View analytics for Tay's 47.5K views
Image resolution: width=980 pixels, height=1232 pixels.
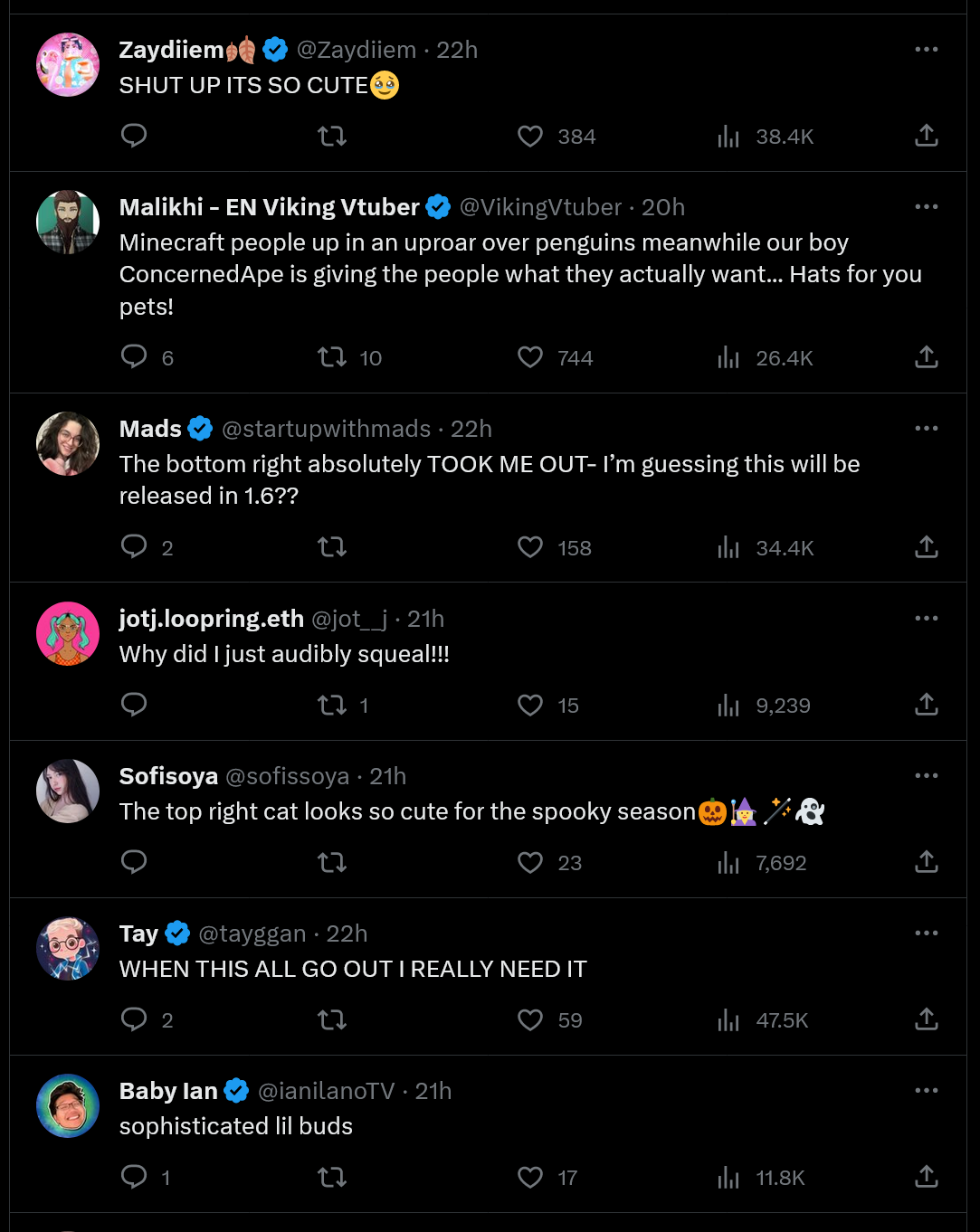coord(728,1019)
